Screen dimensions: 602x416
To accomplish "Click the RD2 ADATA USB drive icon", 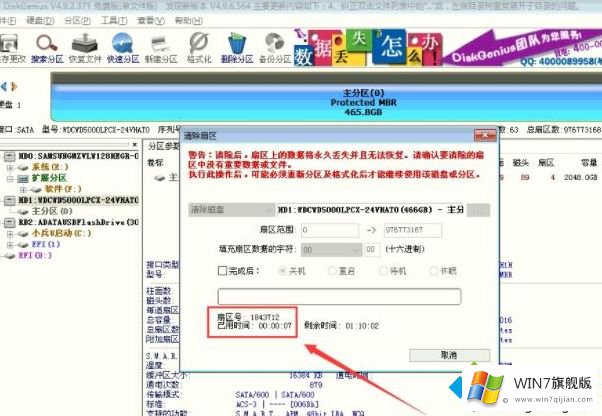I will [10, 223].
